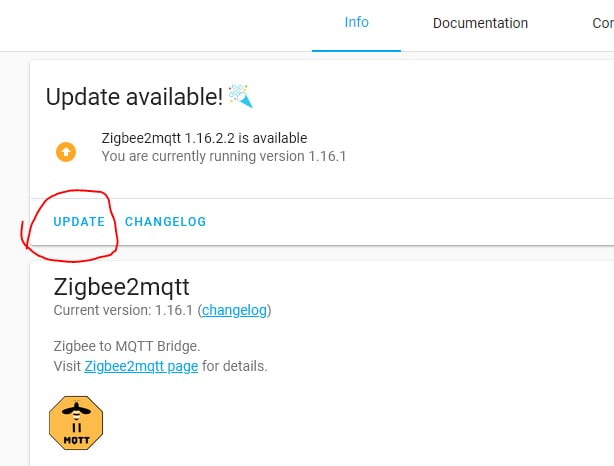
Task: Click the "Update available!" heading
Action: [x=135, y=97]
